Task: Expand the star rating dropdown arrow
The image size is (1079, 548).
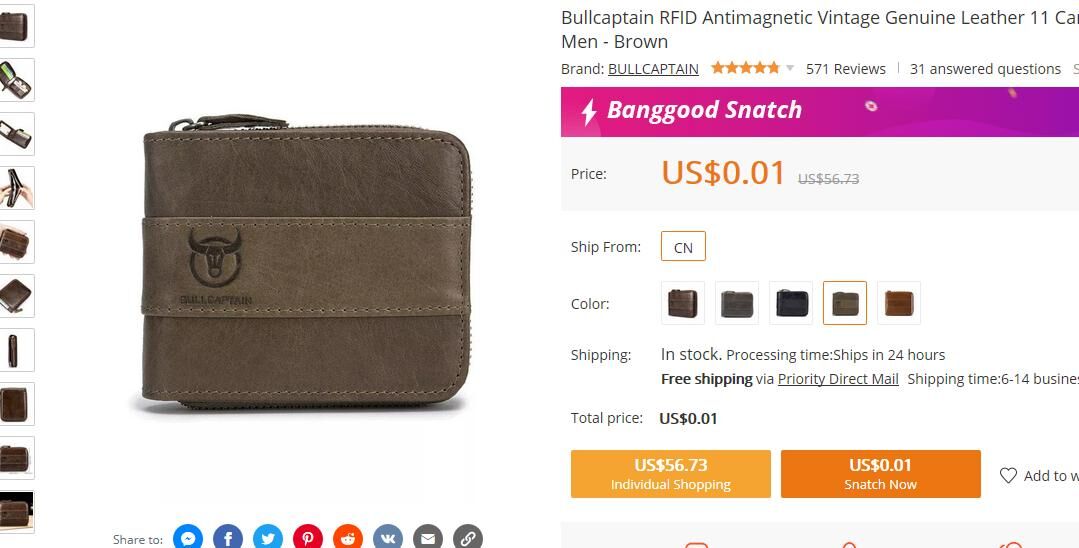Action: (x=790, y=68)
